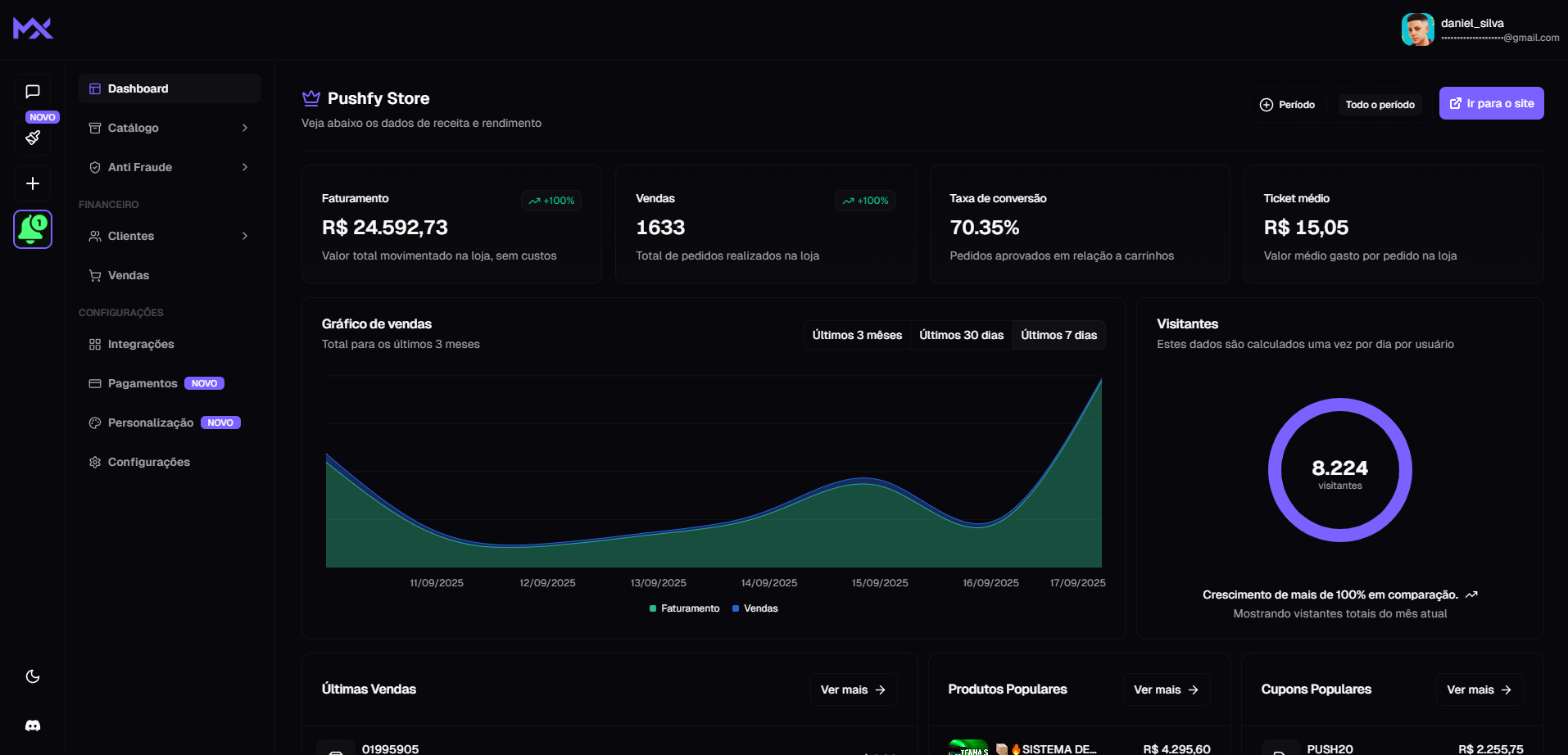Click Ver mais in Produtos Populares

1167,689
